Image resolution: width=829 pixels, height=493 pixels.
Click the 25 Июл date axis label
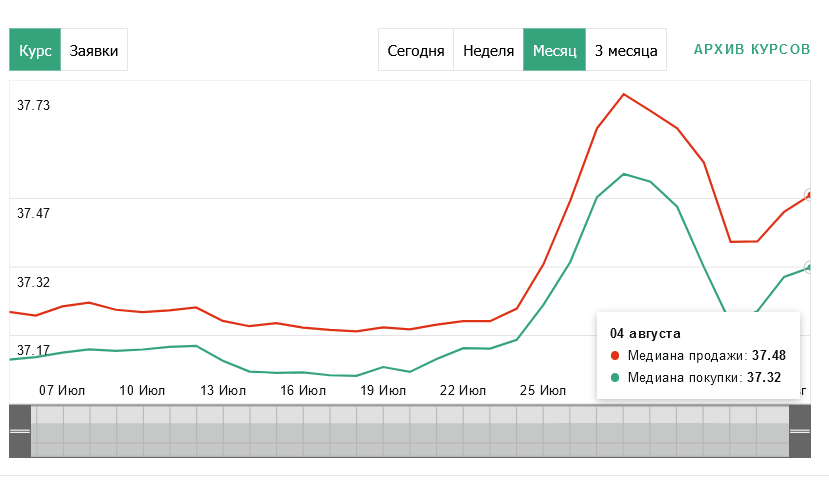(543, 390)
